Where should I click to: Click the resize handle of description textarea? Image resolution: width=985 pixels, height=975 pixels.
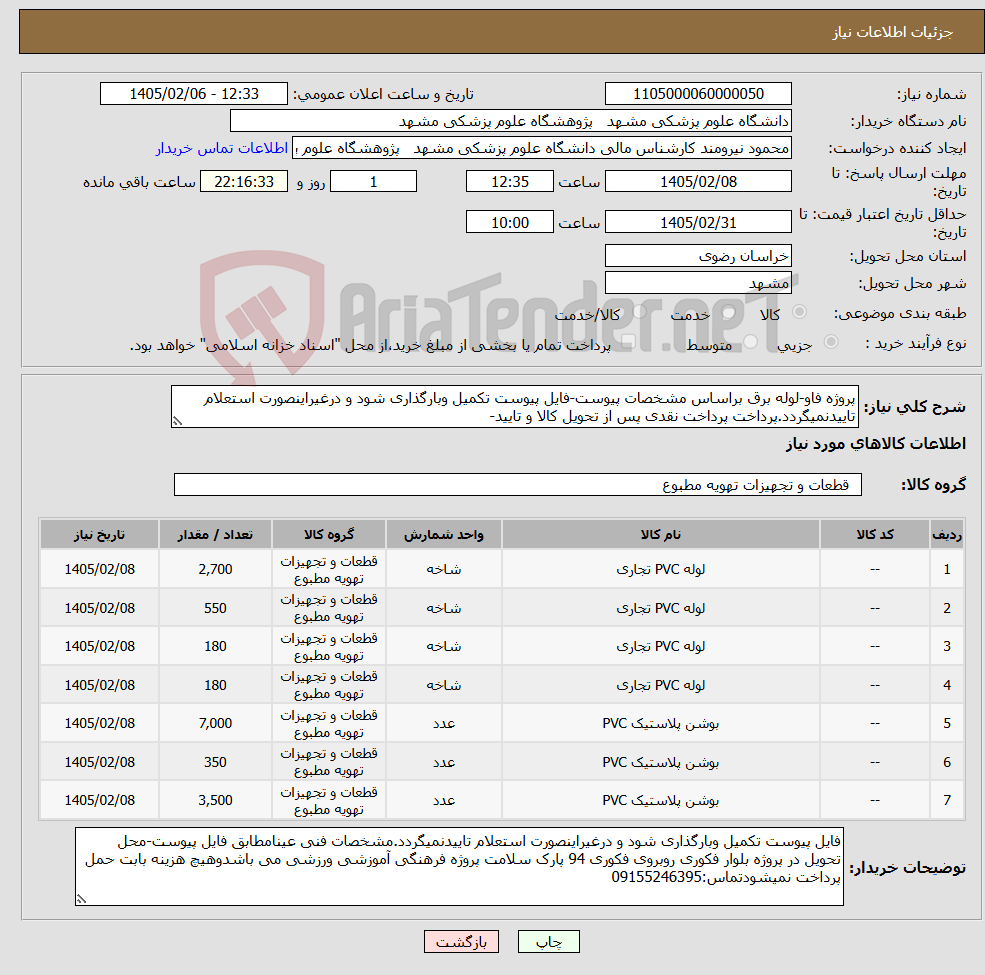click(177, 422)
